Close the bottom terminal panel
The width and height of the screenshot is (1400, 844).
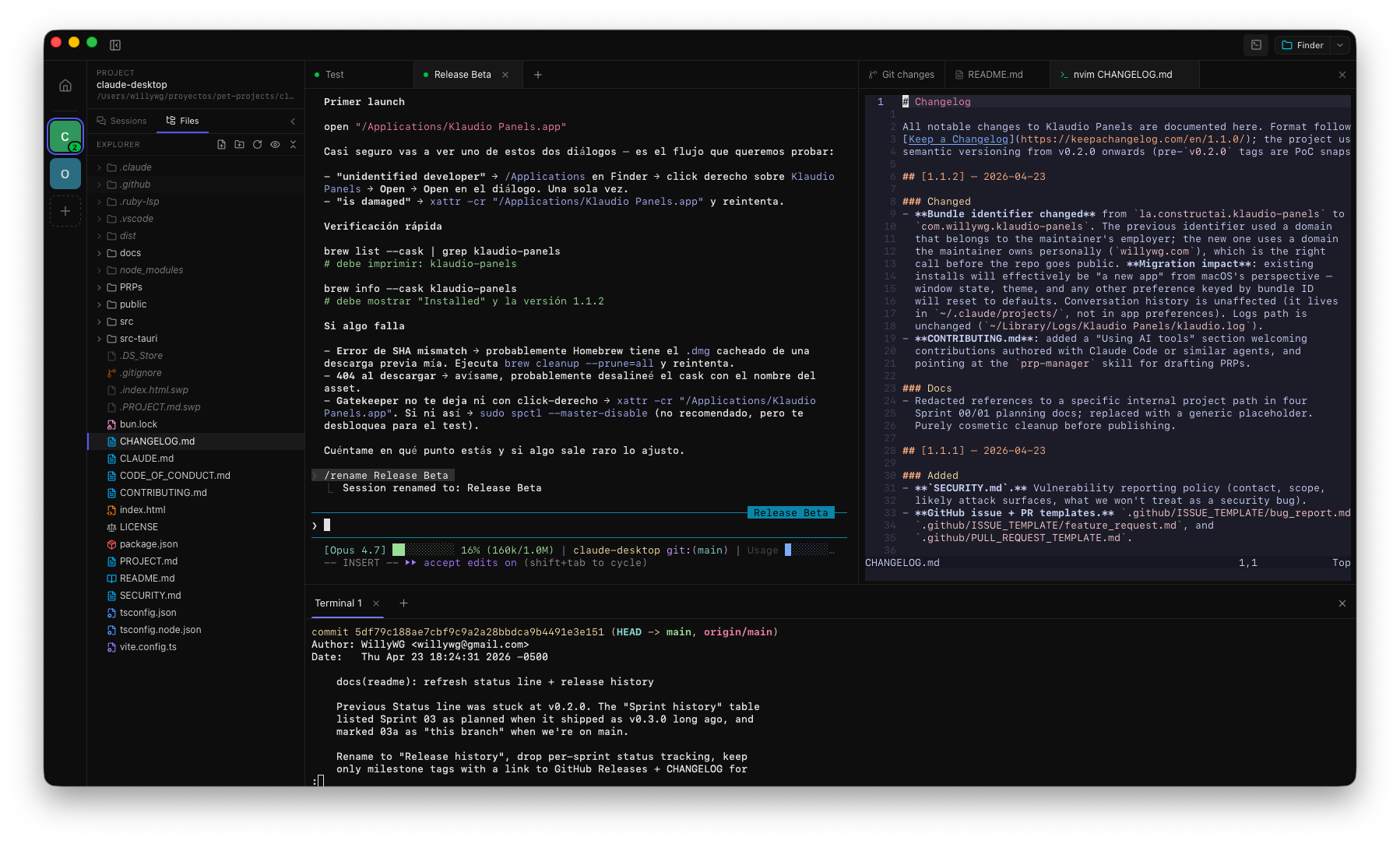pyautogui.click(x=1342, y=603)
